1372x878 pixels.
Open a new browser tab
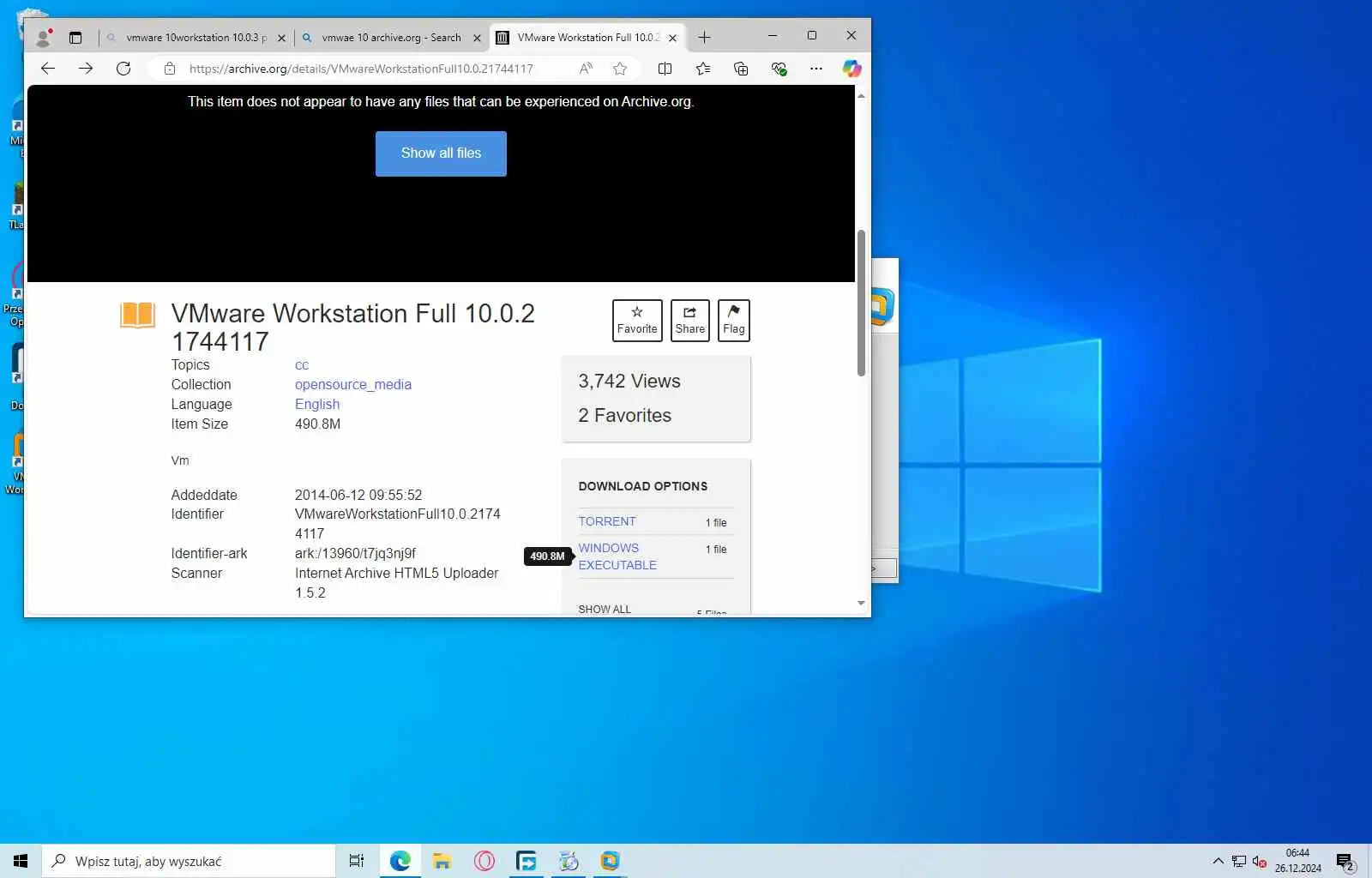pyautogui.click(x=704, y=37)
